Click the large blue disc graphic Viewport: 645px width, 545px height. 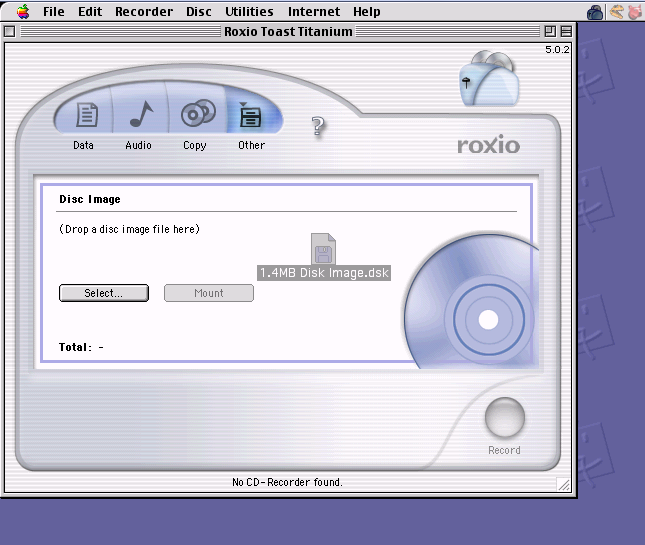coord(471,300)
